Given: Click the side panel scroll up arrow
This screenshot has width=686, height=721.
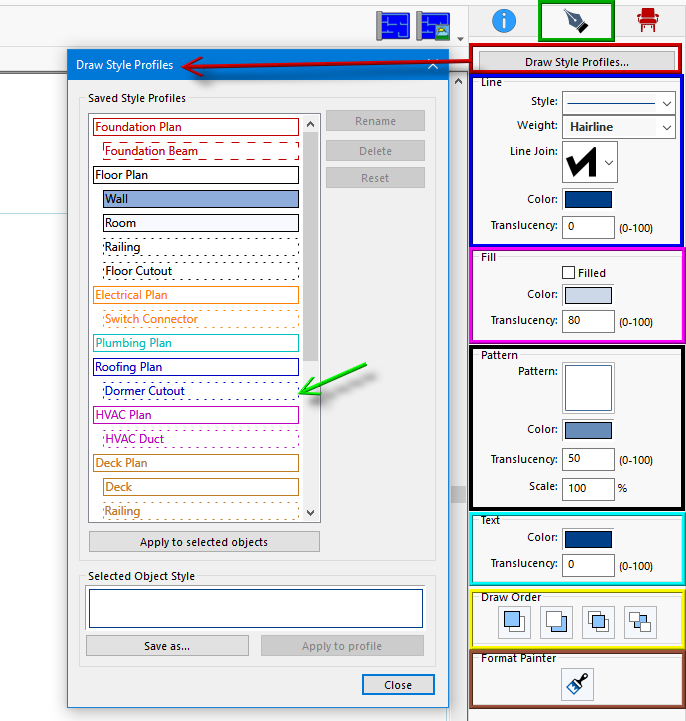Looking at the screenshot, I should 458,81.
